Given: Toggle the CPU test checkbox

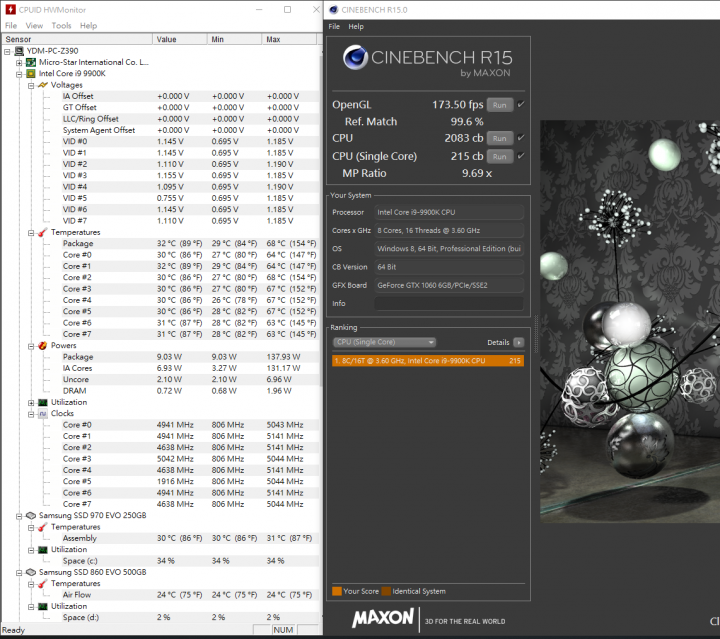Looking at the screenshot, I should (521, 138).
